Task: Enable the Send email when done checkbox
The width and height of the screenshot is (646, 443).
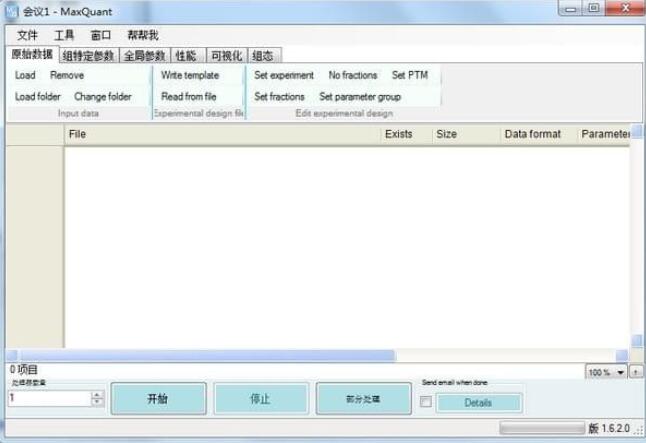Action: 426,402
